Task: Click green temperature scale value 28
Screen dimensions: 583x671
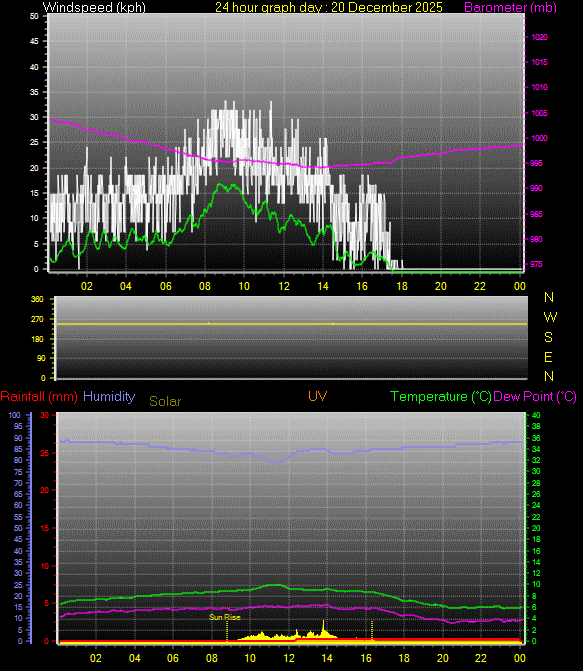Action: (x=536, y=484)
